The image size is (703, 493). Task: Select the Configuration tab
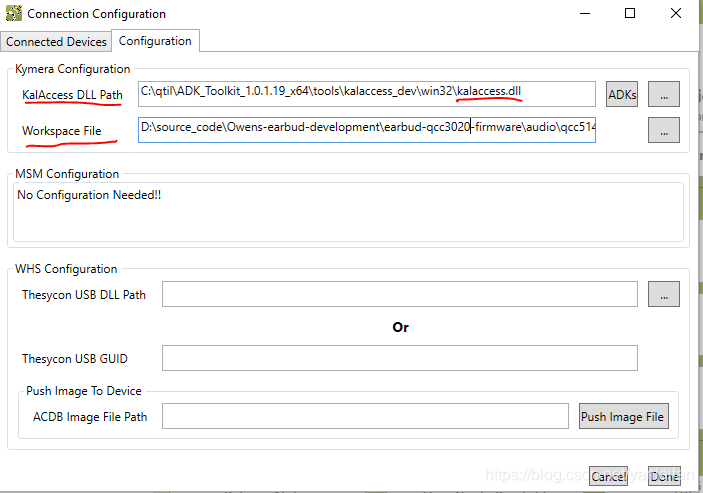155,41
